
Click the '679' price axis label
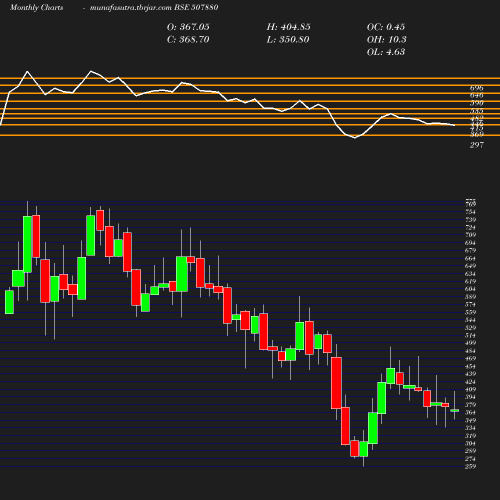coord(470,250)
